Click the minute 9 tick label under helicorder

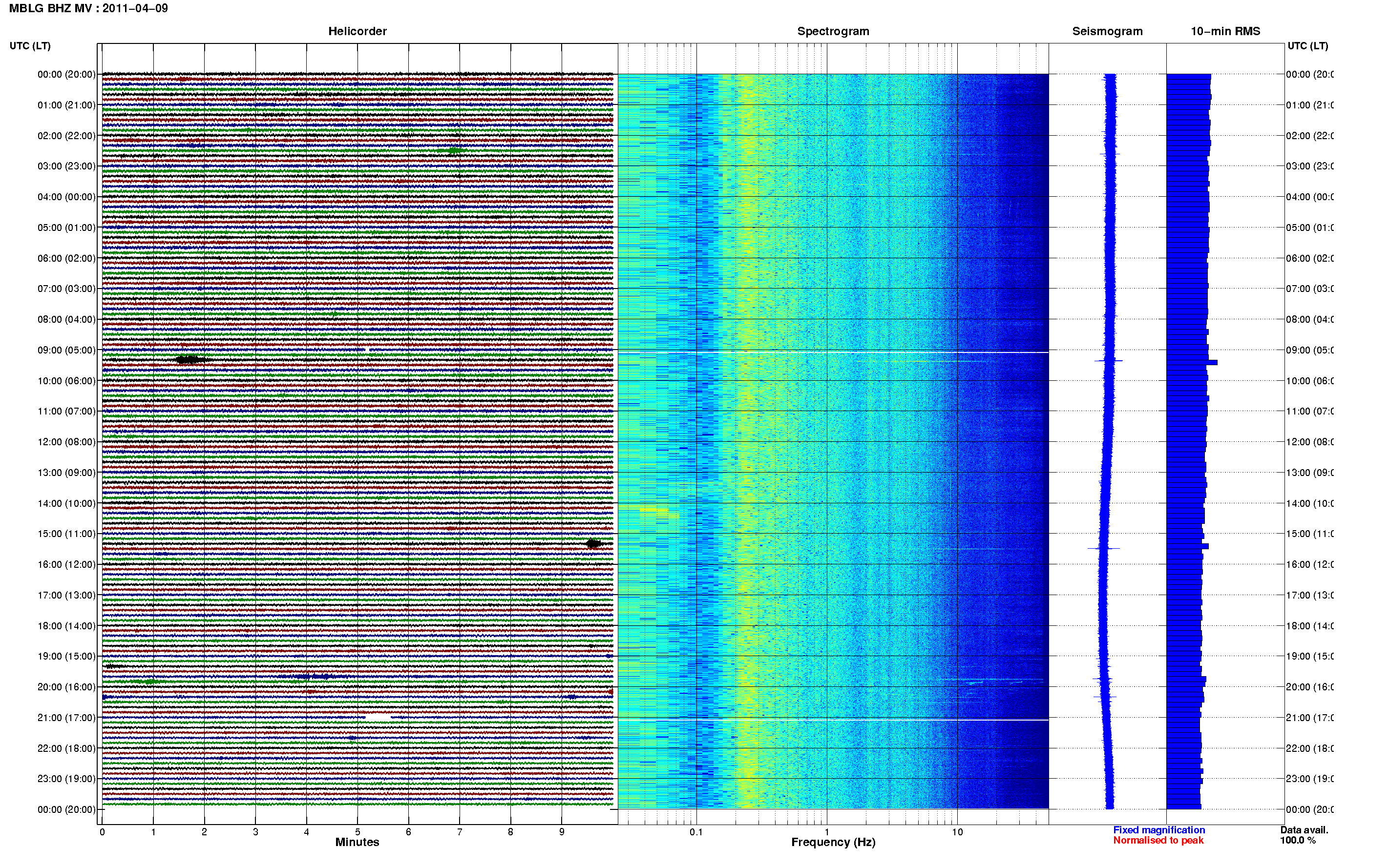tap(562, 832)
